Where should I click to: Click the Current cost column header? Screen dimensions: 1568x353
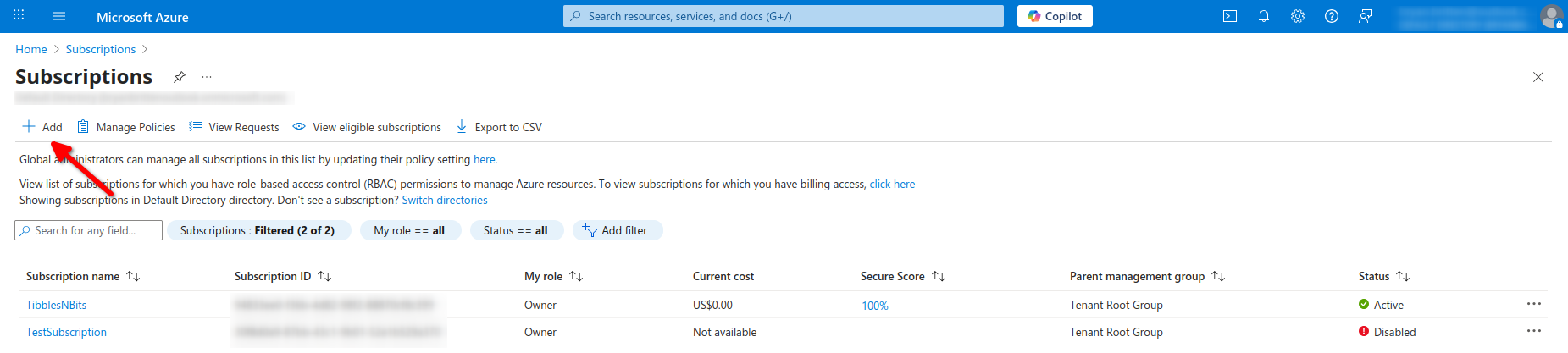tap(723, 276)
